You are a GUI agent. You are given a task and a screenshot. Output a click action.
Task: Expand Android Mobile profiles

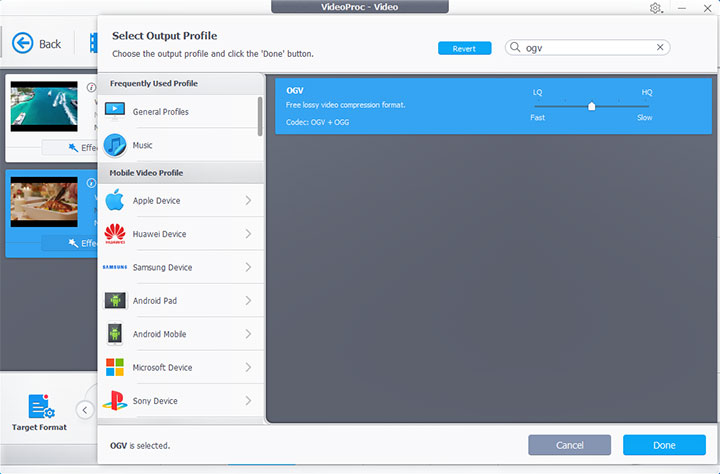pyautogui.click(x=248, y=334)
